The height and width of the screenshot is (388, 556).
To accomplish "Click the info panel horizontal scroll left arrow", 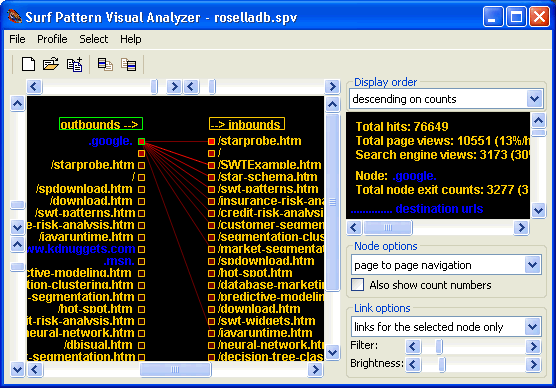I will [x=354, y=227].
